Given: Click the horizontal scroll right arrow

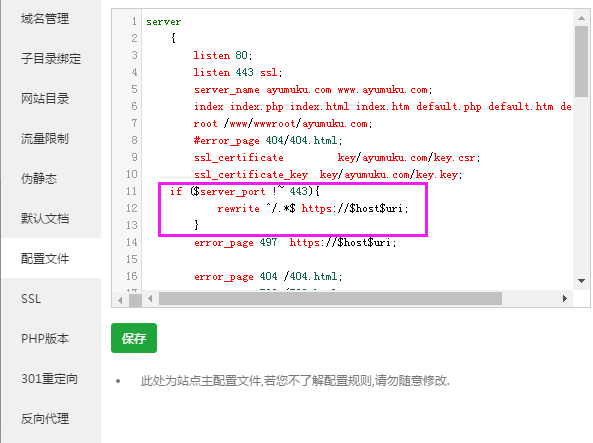Looking at the screenshot, I should pyautogui.click(x=565, y=298).
